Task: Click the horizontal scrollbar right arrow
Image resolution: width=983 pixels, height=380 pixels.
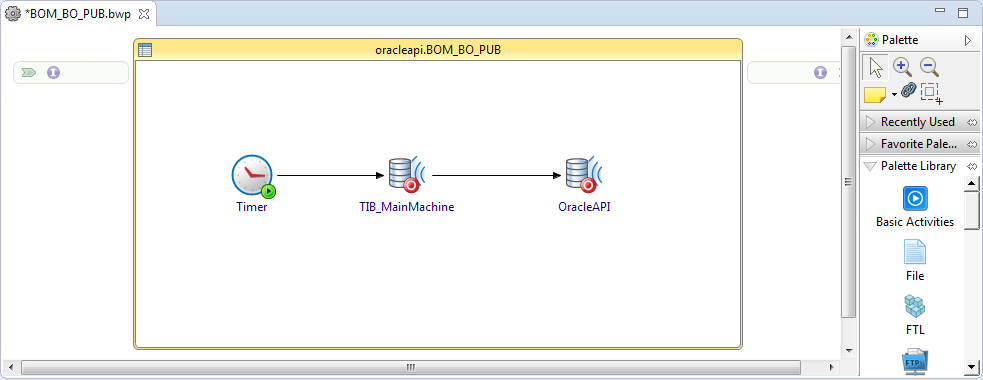Action: click(832, 367)
